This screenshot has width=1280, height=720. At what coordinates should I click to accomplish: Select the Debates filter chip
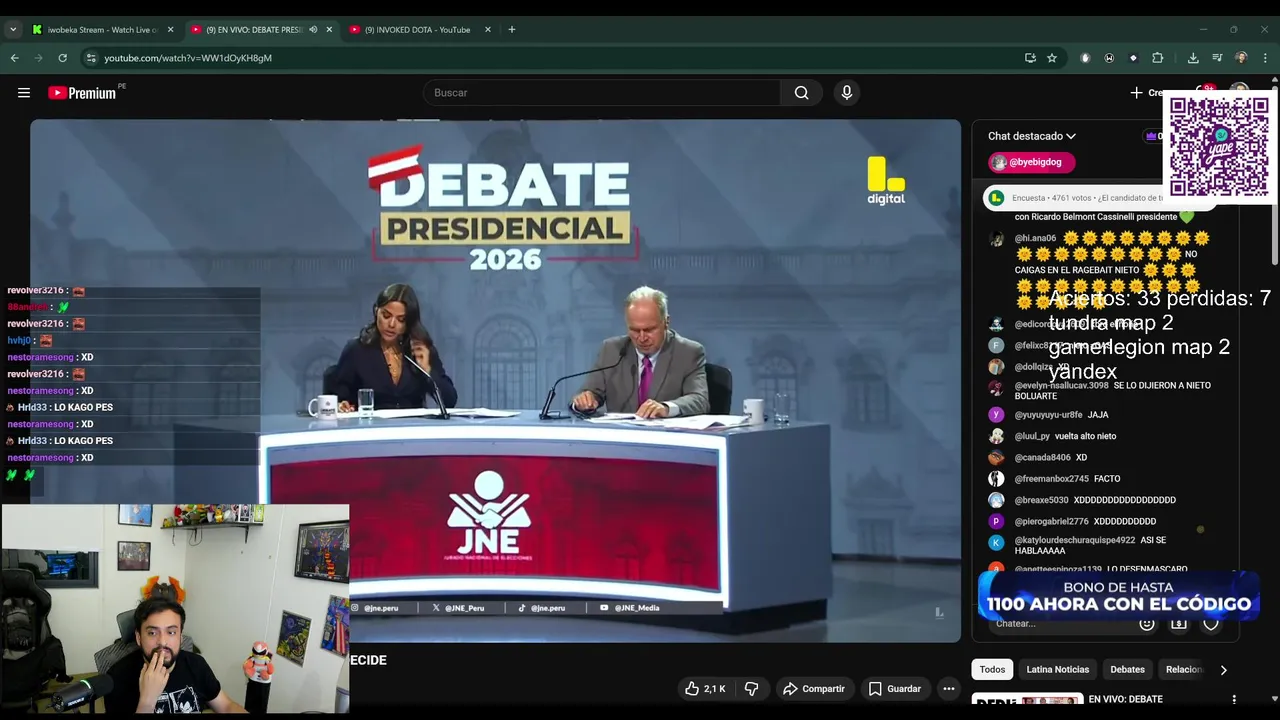(x=1127, y=670)
